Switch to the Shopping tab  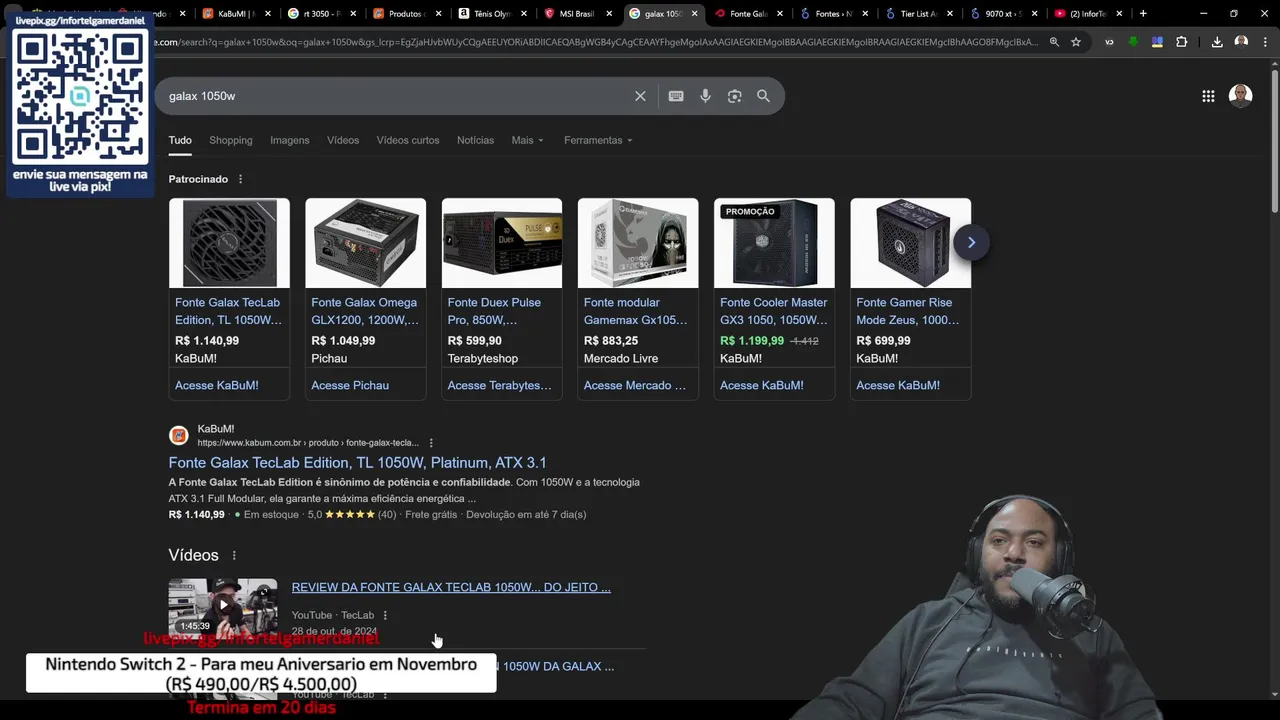pos(231,140)
